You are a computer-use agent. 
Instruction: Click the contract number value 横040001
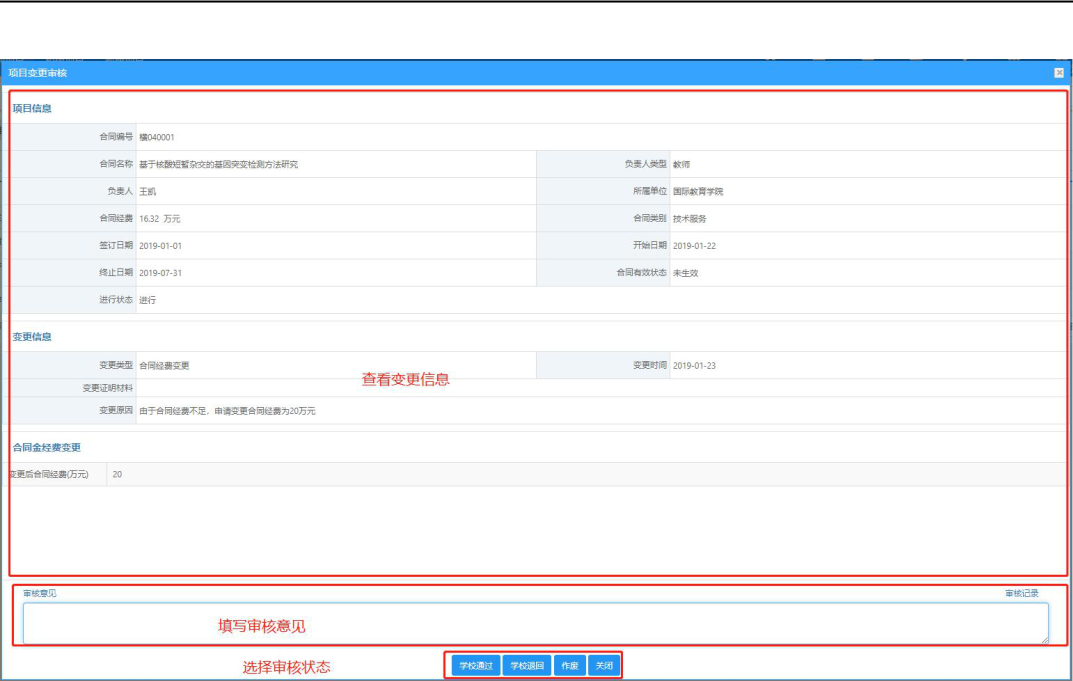point(157,137)
